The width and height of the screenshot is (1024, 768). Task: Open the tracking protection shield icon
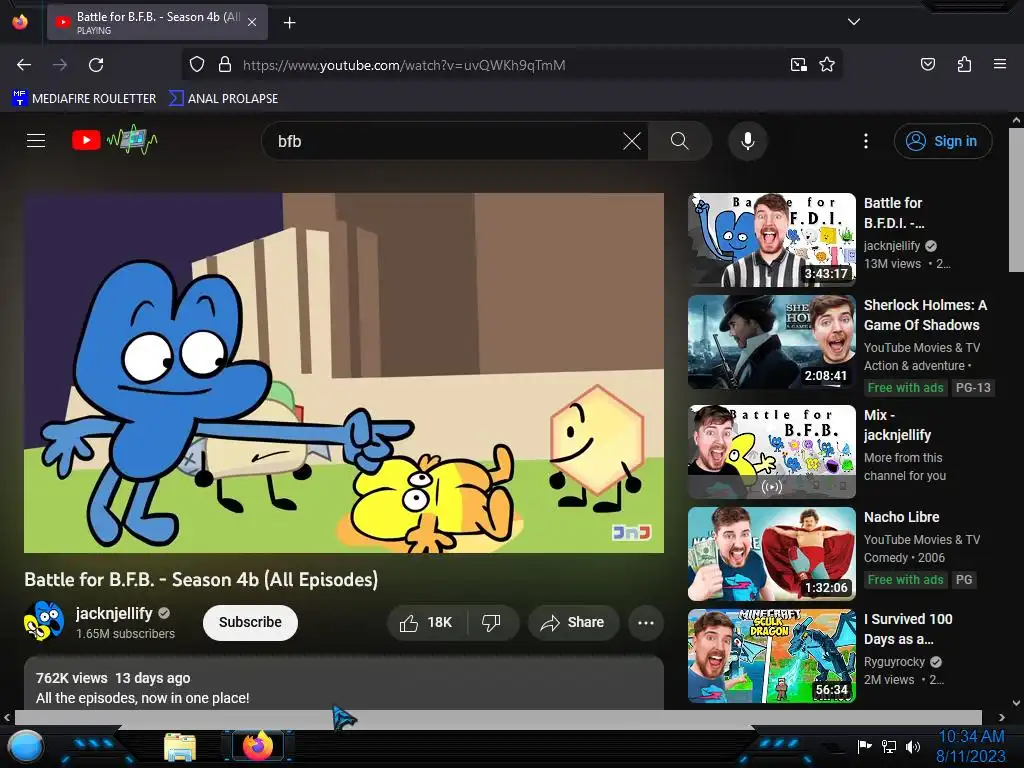click(x=197, y=65)
